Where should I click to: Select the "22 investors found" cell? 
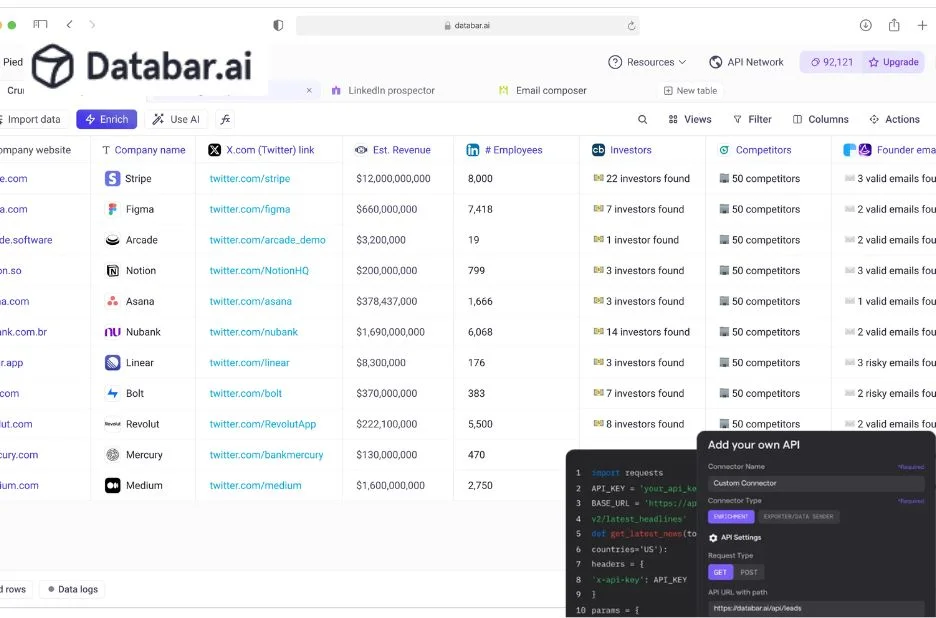click(x=641, y=179)
